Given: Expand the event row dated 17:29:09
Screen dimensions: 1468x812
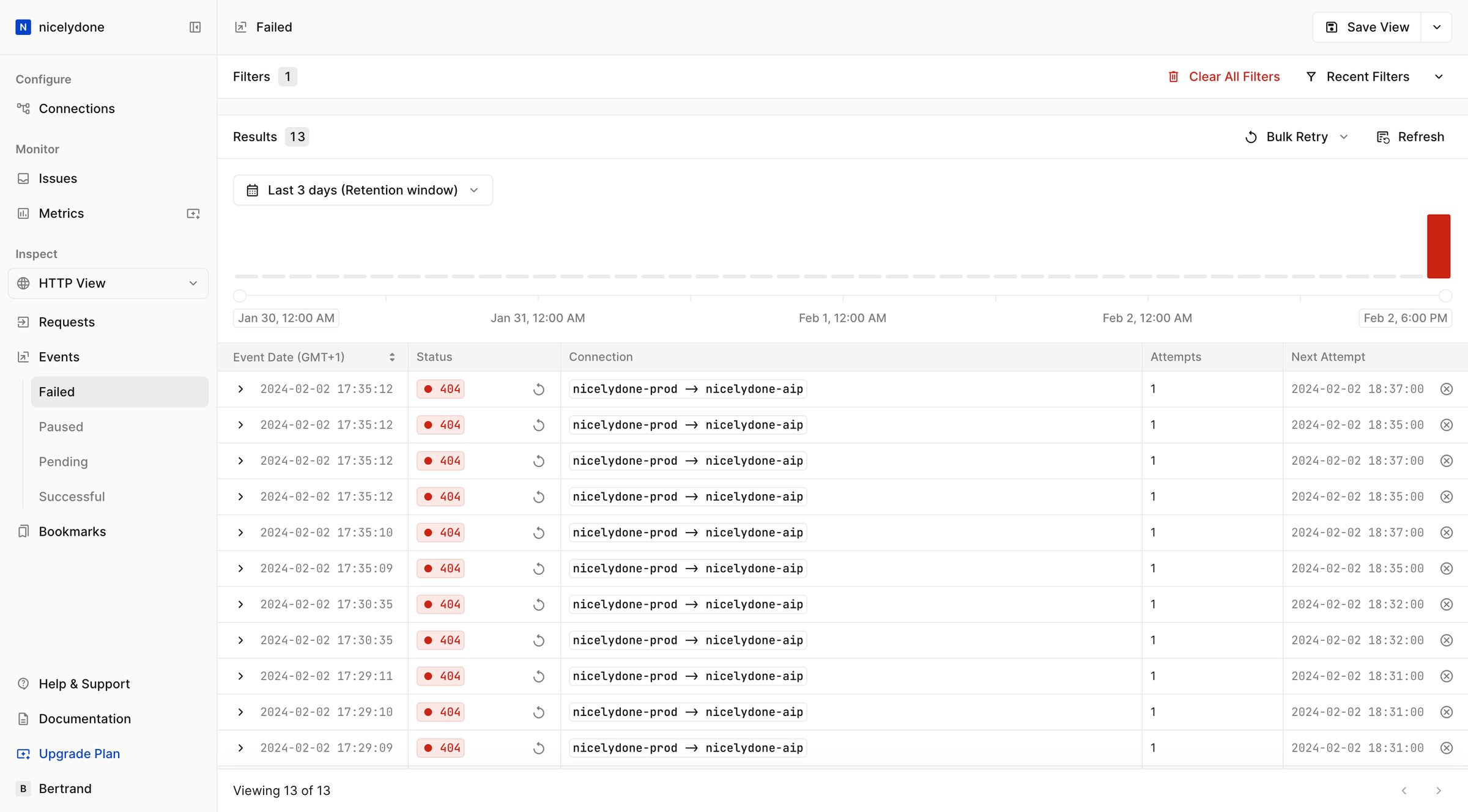Looking at the screenshot, I should tap(240, 748).
